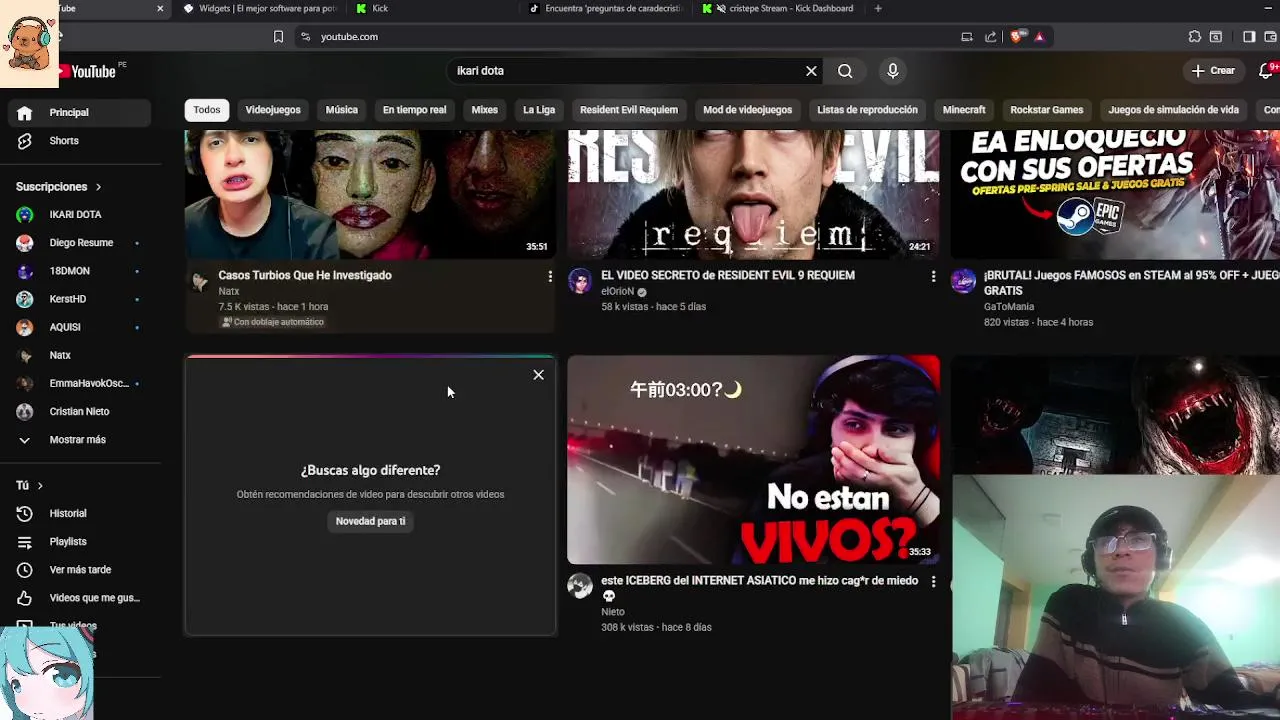
Task: Start voice search with microphone icon
Action: (893, 71)
